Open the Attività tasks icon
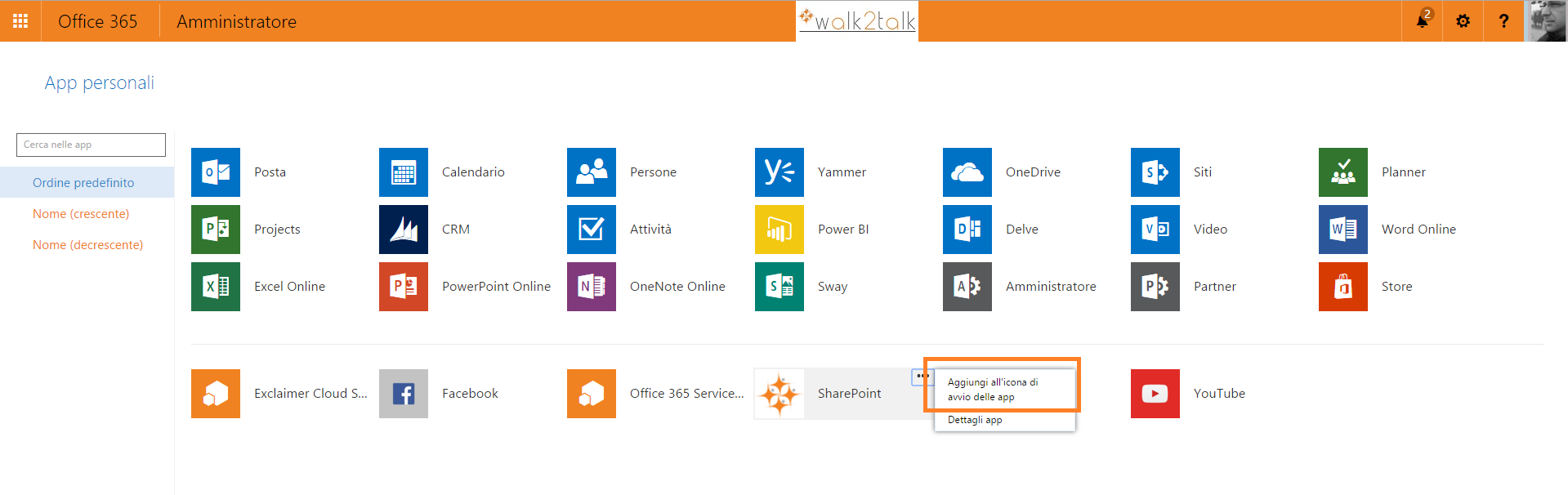Viewport: 1568px width, 495px height. (x=592, y=230)
